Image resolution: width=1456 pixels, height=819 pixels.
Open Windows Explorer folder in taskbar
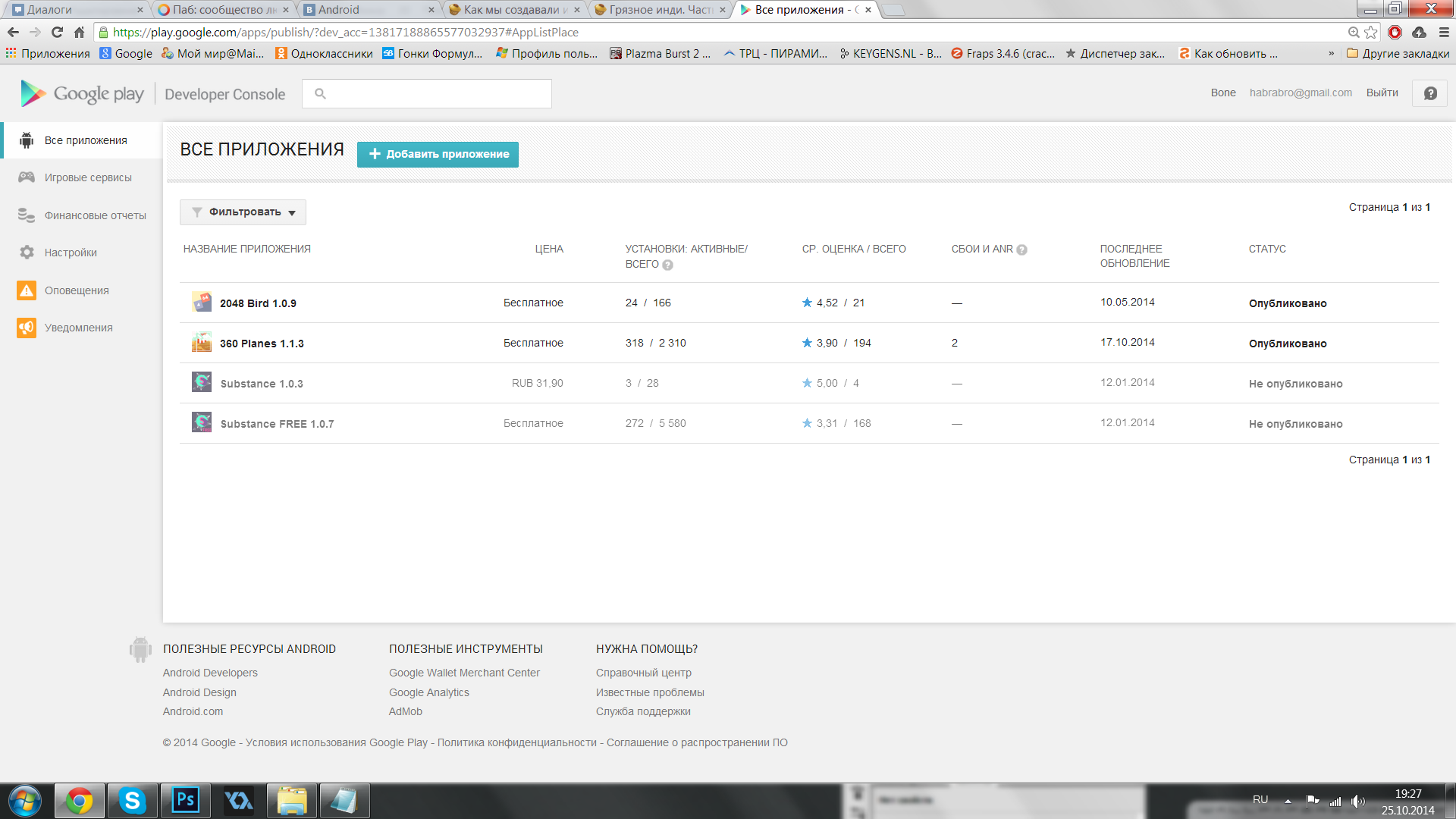(292, 801)
